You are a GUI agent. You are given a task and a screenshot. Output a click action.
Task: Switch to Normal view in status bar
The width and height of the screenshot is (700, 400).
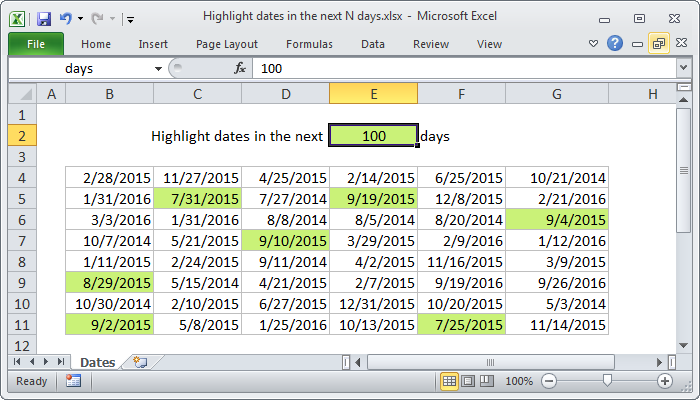coord(450,381)
